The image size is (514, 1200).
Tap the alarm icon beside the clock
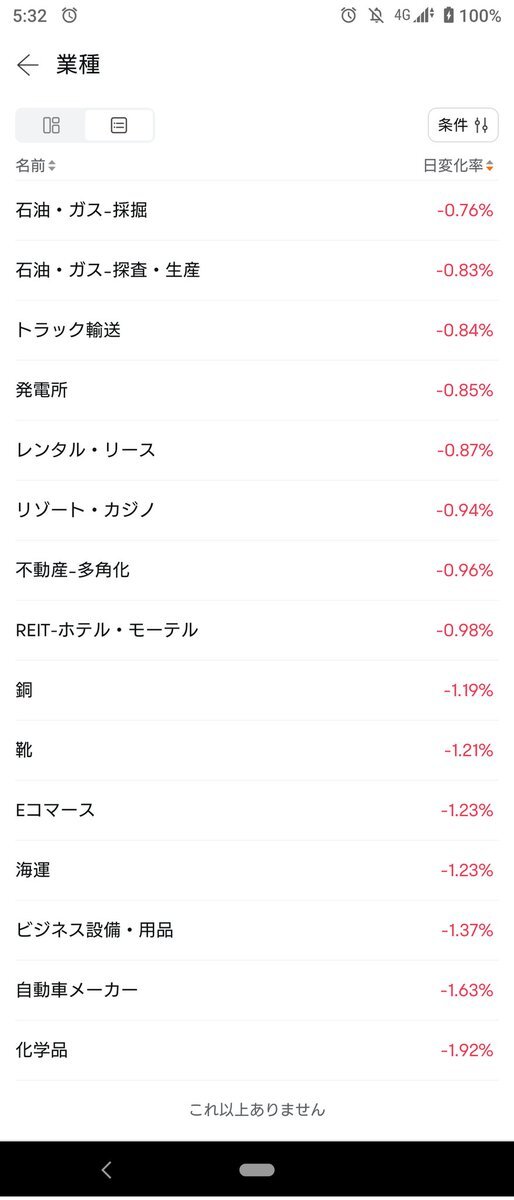tap(69, 15)
